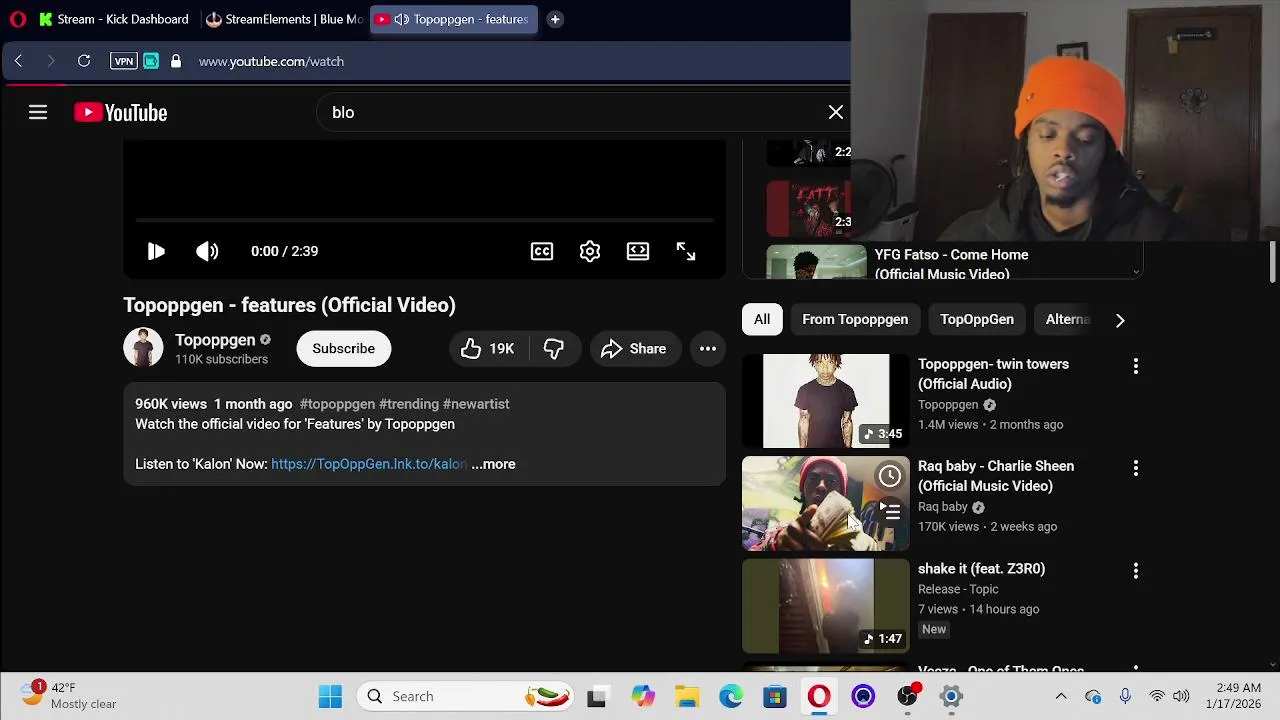Open Task View from the taskbar
This screenshot has width=1280, height=720.
[597, 696]
